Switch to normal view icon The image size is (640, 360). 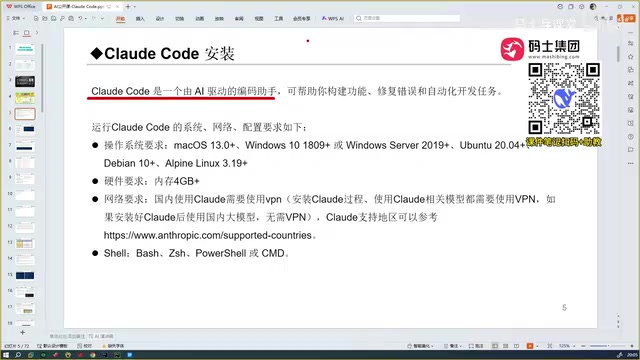495,346
